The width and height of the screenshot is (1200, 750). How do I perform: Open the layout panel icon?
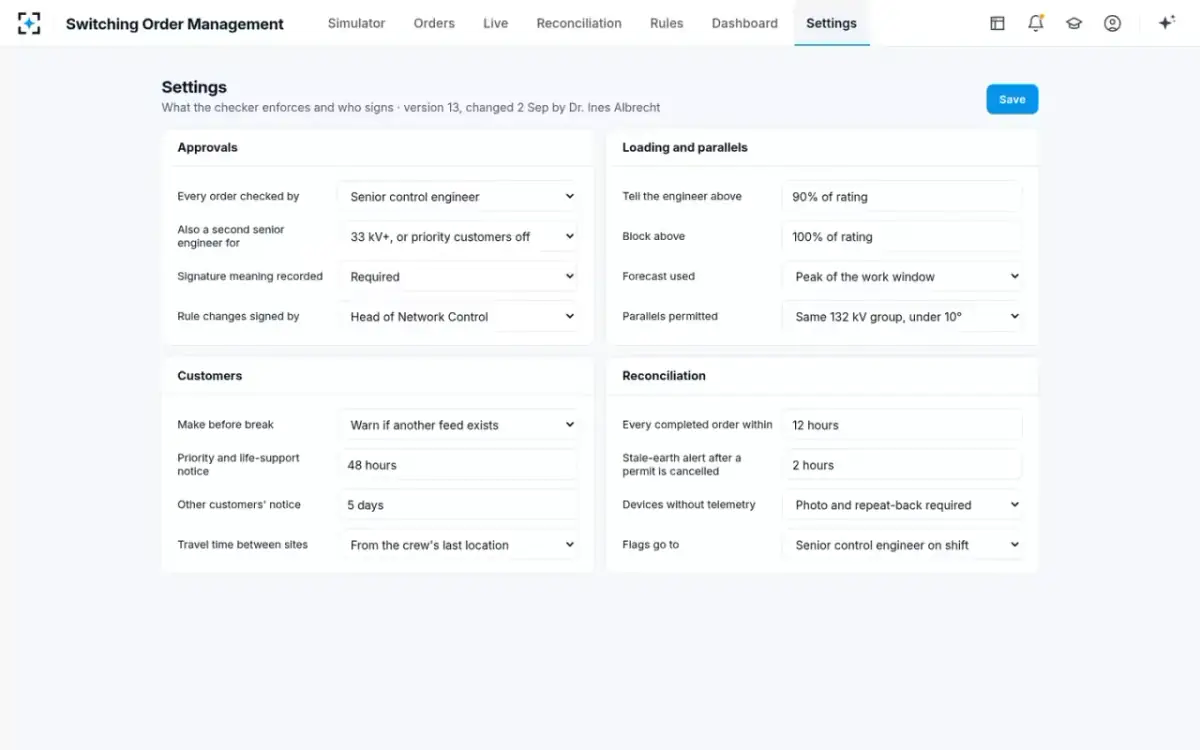click(997, 23)
